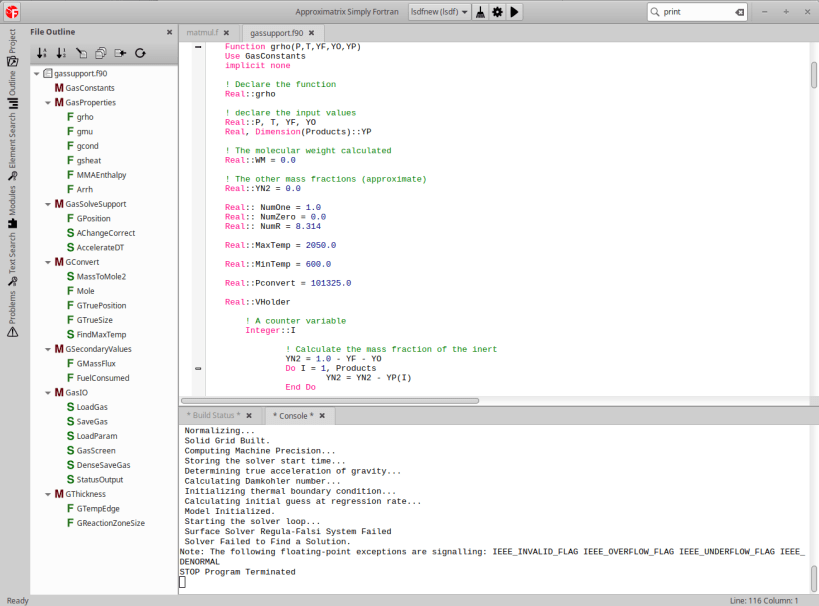Click the clean project broom icon

480,12
